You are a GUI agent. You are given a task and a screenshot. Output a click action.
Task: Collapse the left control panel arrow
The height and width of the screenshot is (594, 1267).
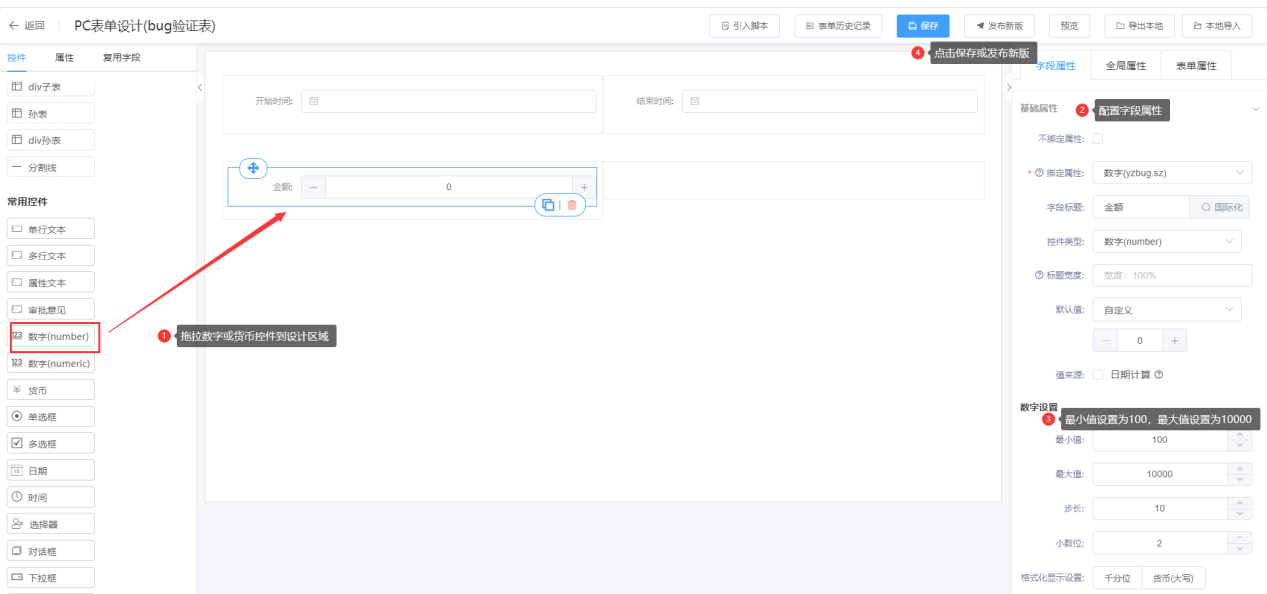click(x=199, y=88)
